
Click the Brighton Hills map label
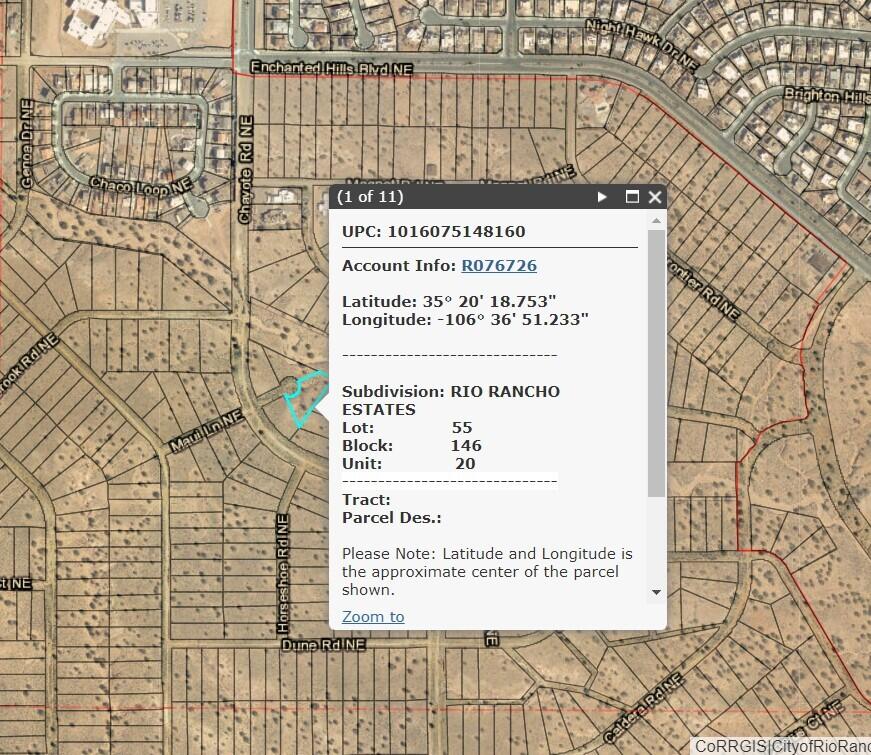827,96
